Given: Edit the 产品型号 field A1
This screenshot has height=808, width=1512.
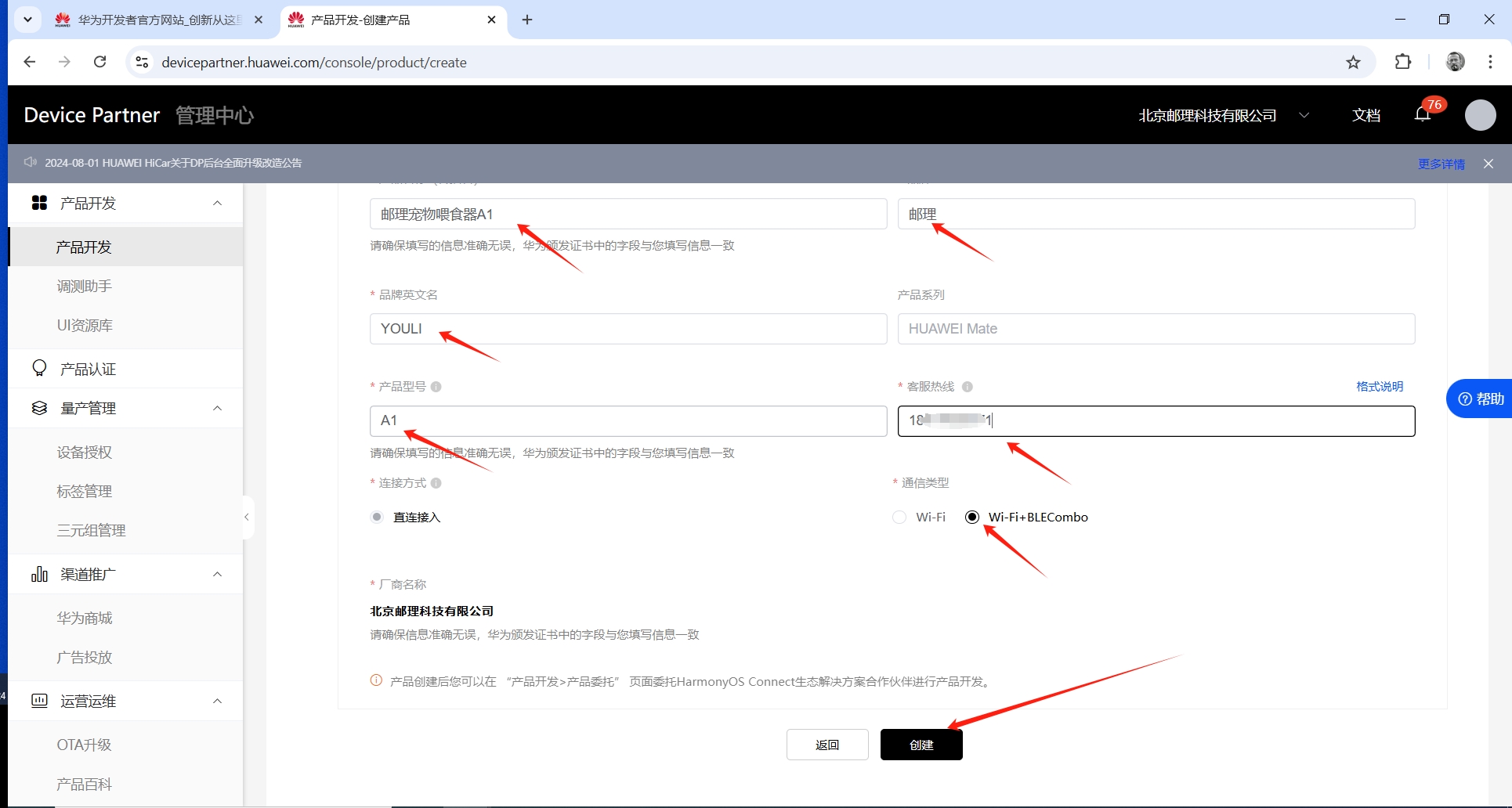Looking at the screenshot, I should click(628, 420).
